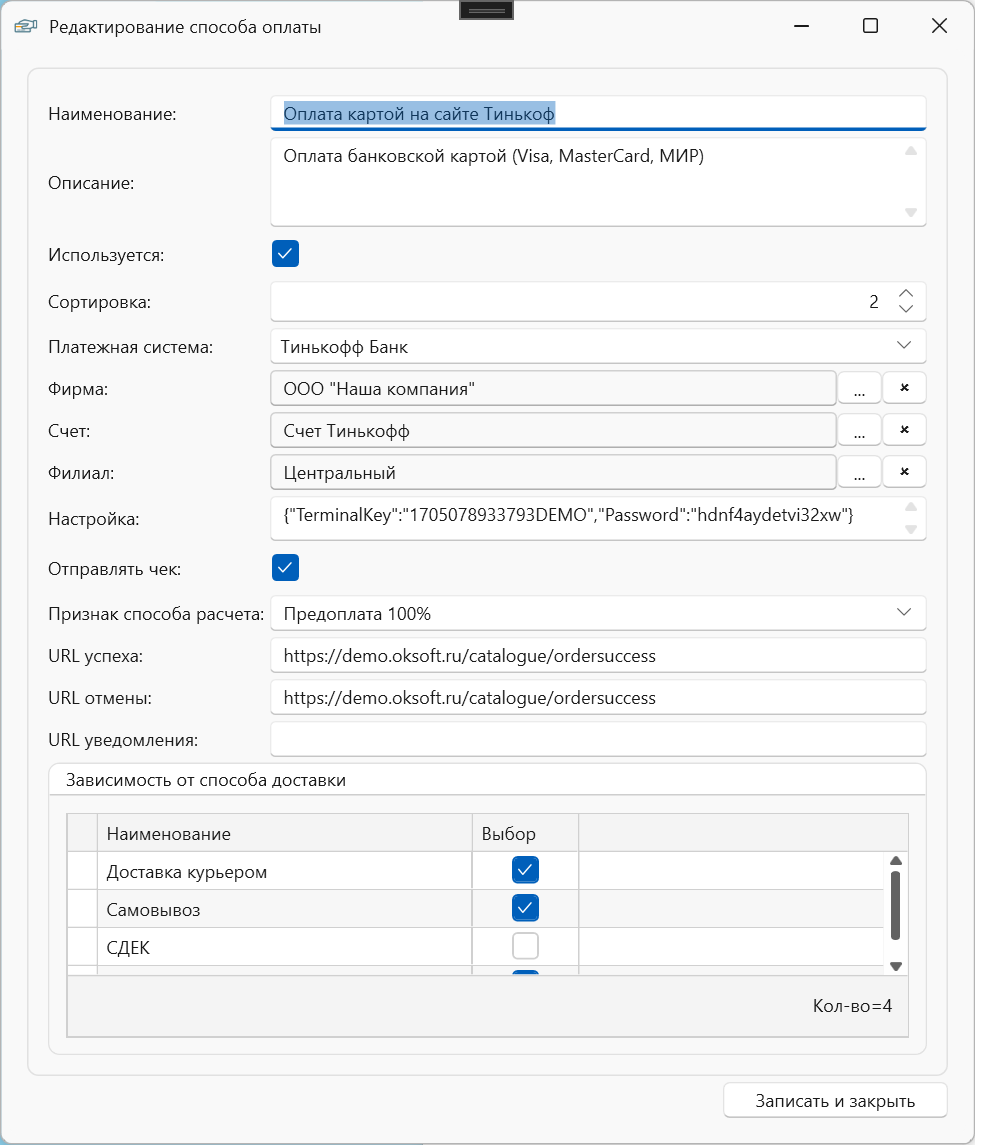
Task: Sort by Наименование column header
Action: click(284, 833)
